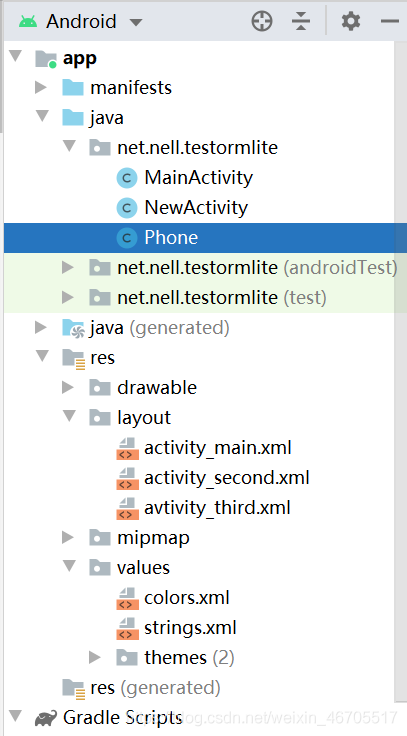Image resolution: width=407 pixels, height=736 pixels.
Task: Open the Android view dropdown
Action: coord(80,22)
